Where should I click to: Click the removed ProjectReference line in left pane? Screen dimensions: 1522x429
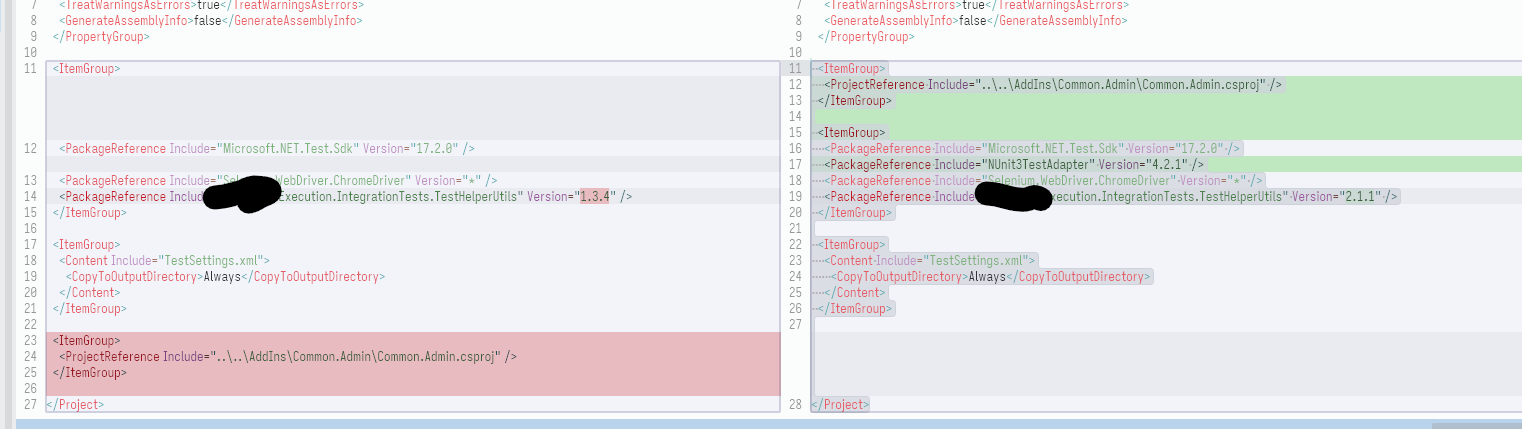(x=288, y=357)
